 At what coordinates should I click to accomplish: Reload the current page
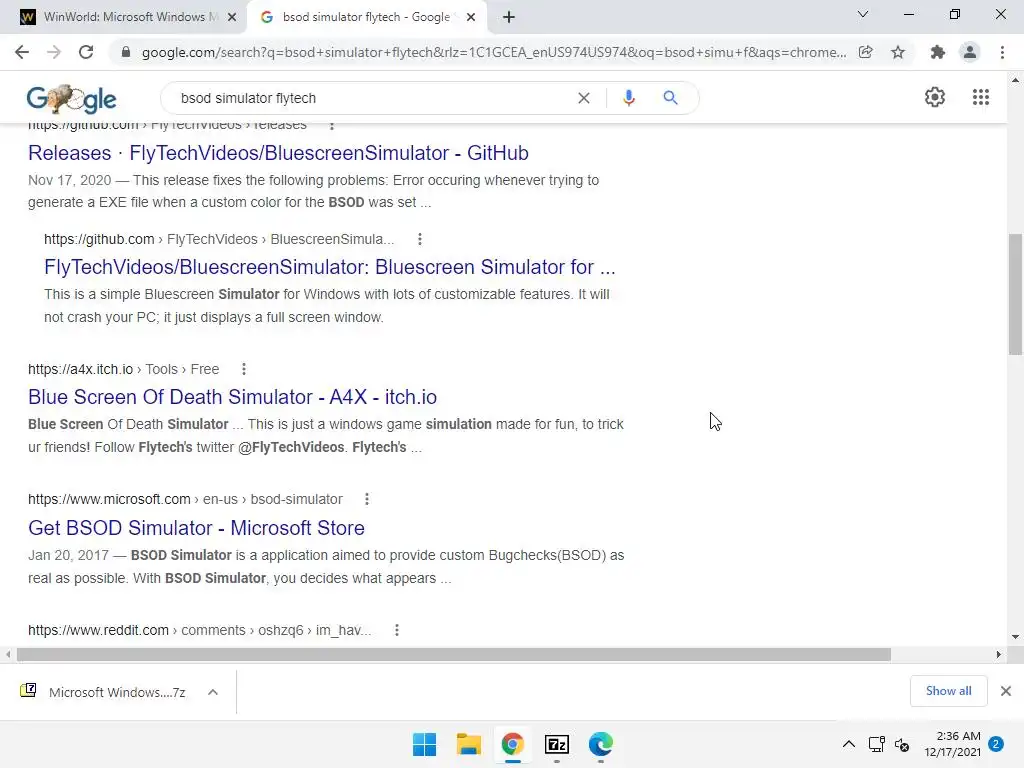pos(86,52)
